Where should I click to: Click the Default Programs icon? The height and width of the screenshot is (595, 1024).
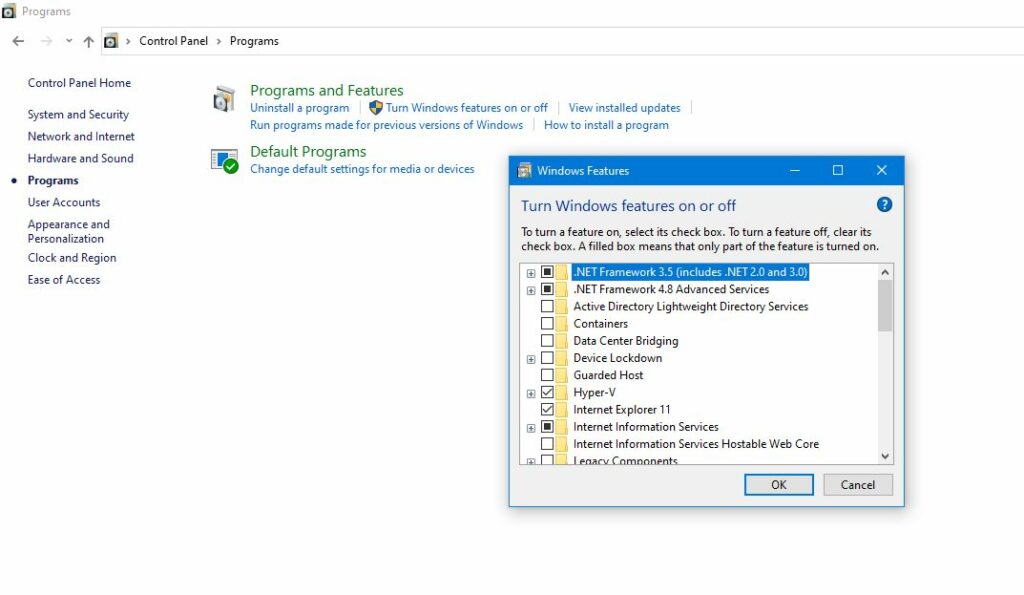(224, 160)
